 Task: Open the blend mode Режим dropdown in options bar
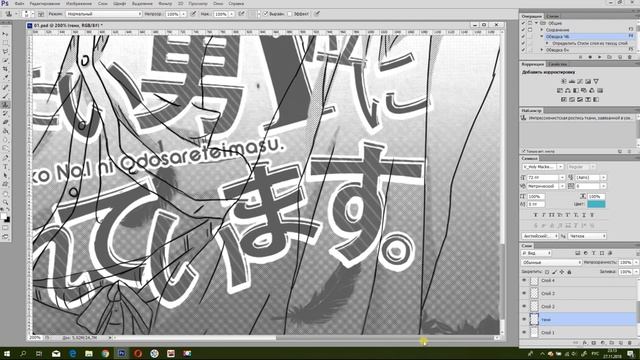[x=104, y=14]
